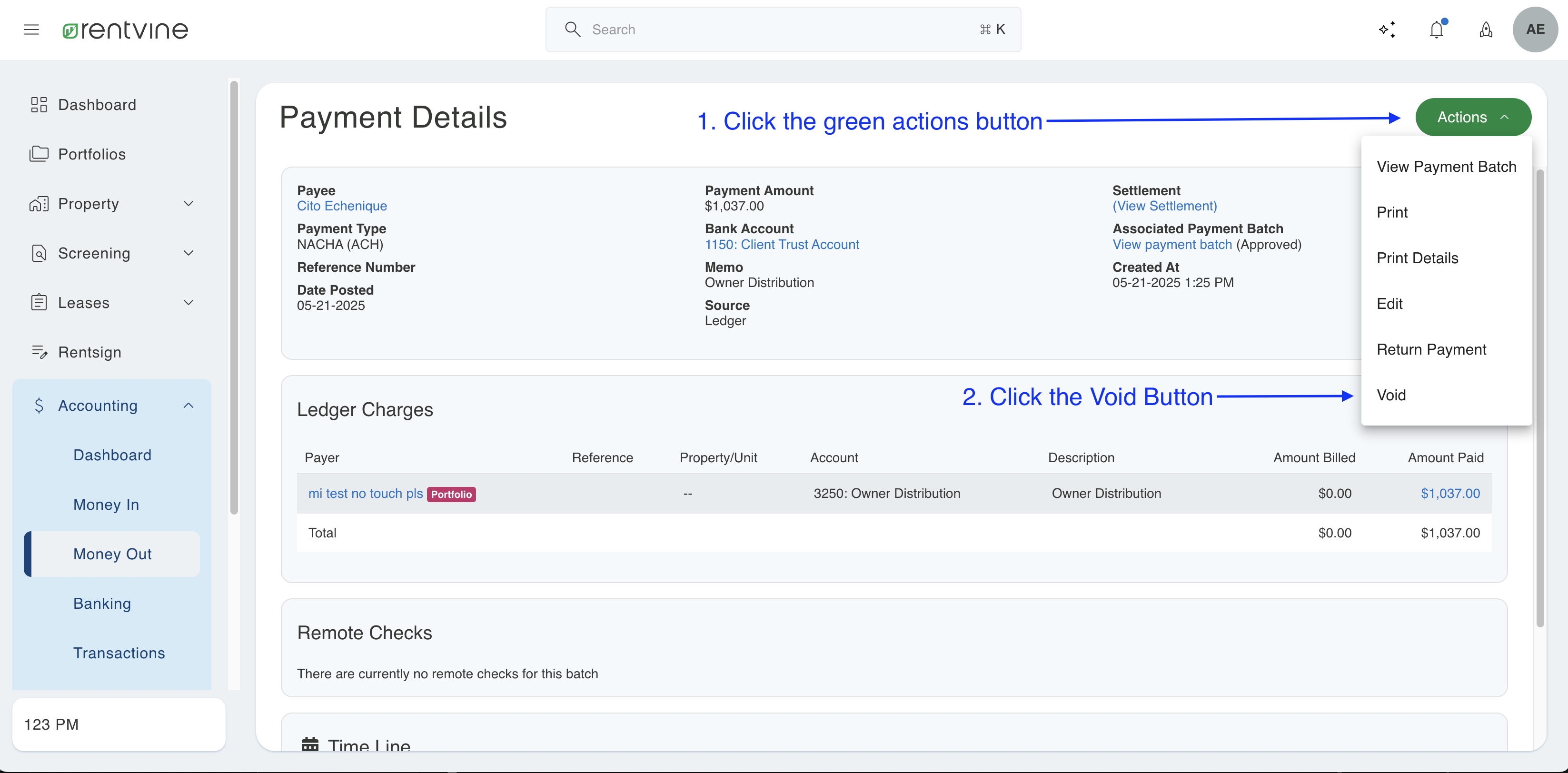Click the Accounting dollar sign icon
Image resolution: width=1568 pixels, height=773 pixels.
click(x=39, y=406)
